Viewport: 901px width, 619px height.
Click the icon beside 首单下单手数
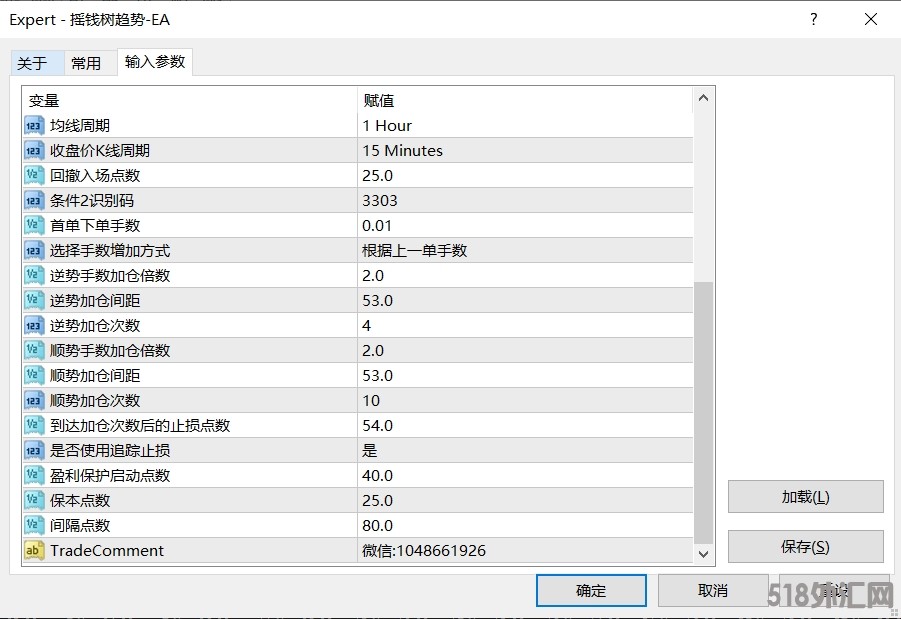(x=34, y=225)
